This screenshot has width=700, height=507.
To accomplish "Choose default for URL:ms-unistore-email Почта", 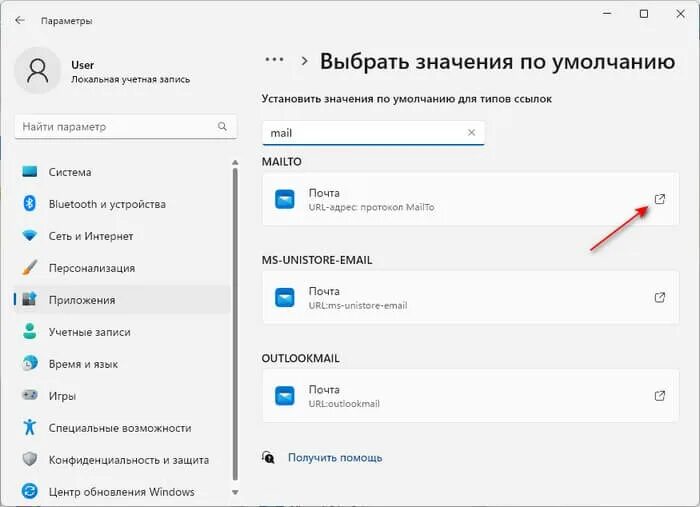I will (470, 297).
